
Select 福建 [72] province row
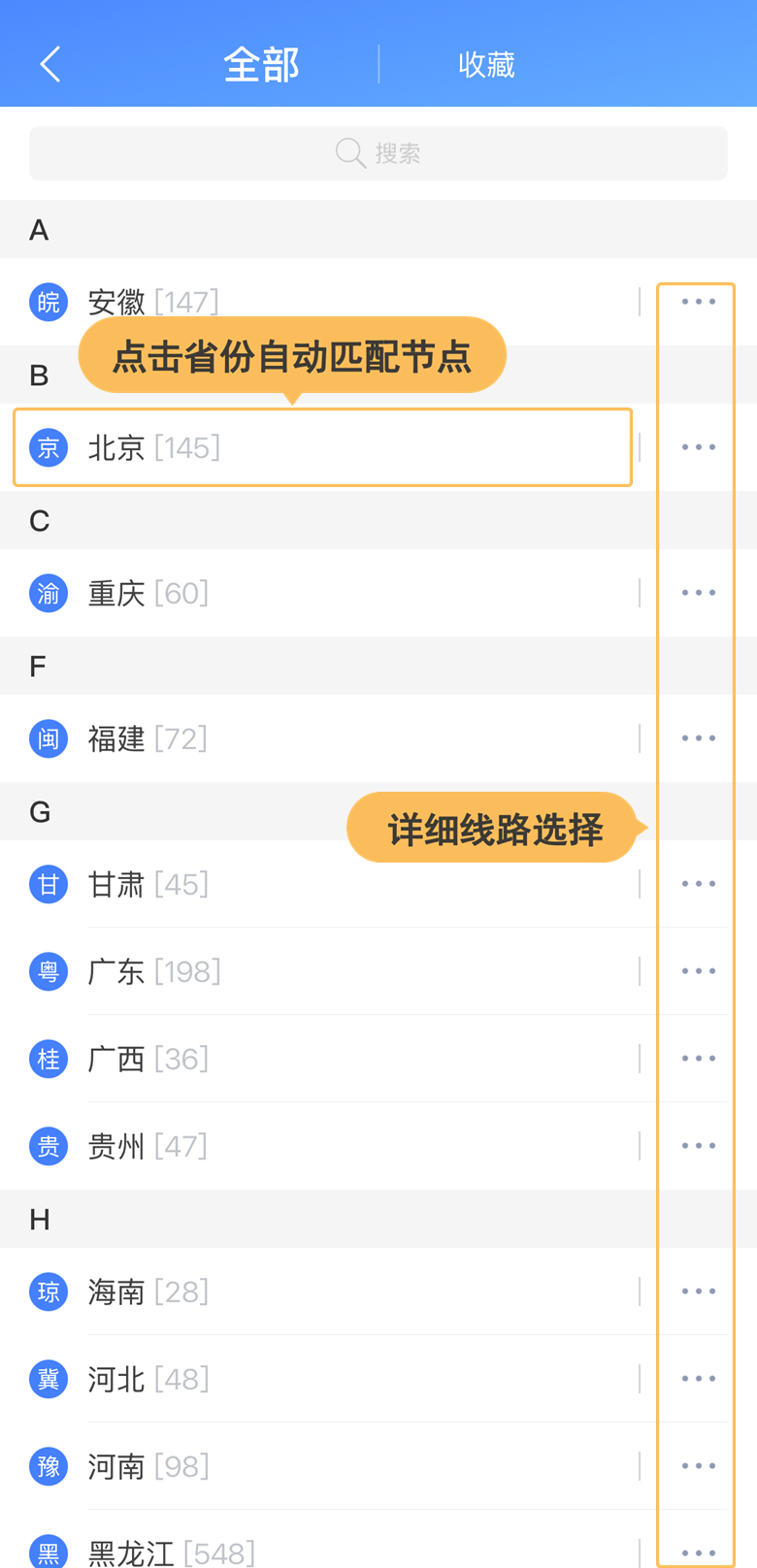click(x=320, y=738)
